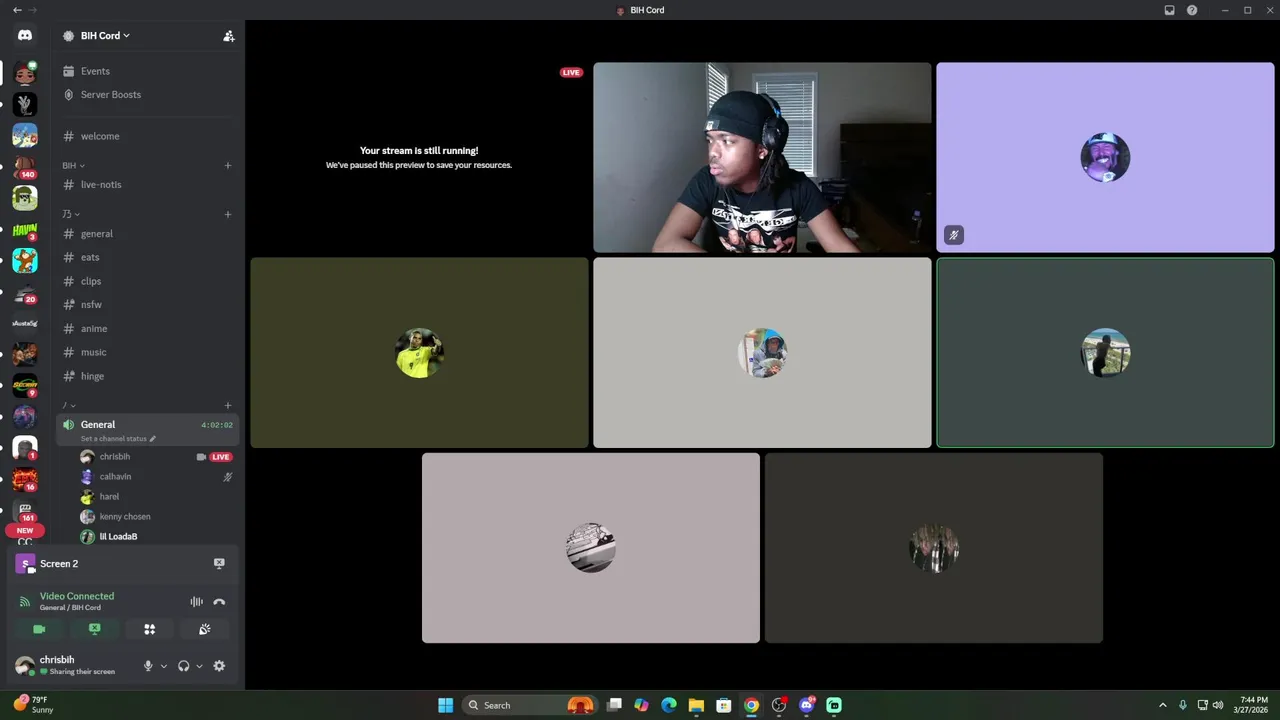1280x720 pixels.
Task: Focus the green-outlined speaking participant tile
Action: [x=1105, y=353]
